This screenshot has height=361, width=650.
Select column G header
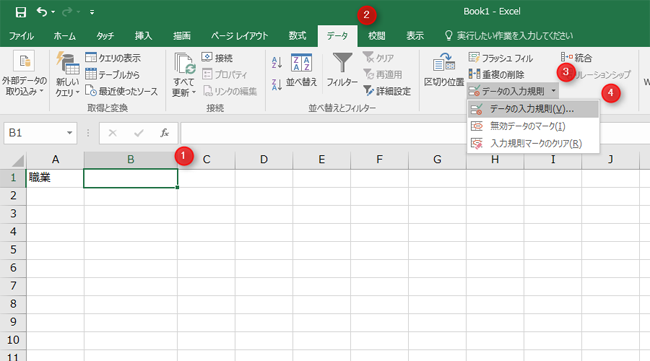(x=437, y=160)
